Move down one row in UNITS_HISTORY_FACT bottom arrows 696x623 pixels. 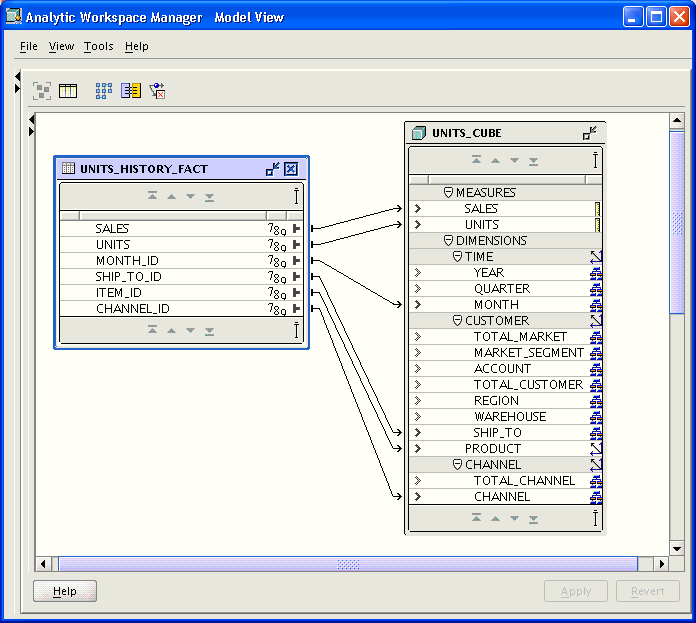[x=190, y=330]
